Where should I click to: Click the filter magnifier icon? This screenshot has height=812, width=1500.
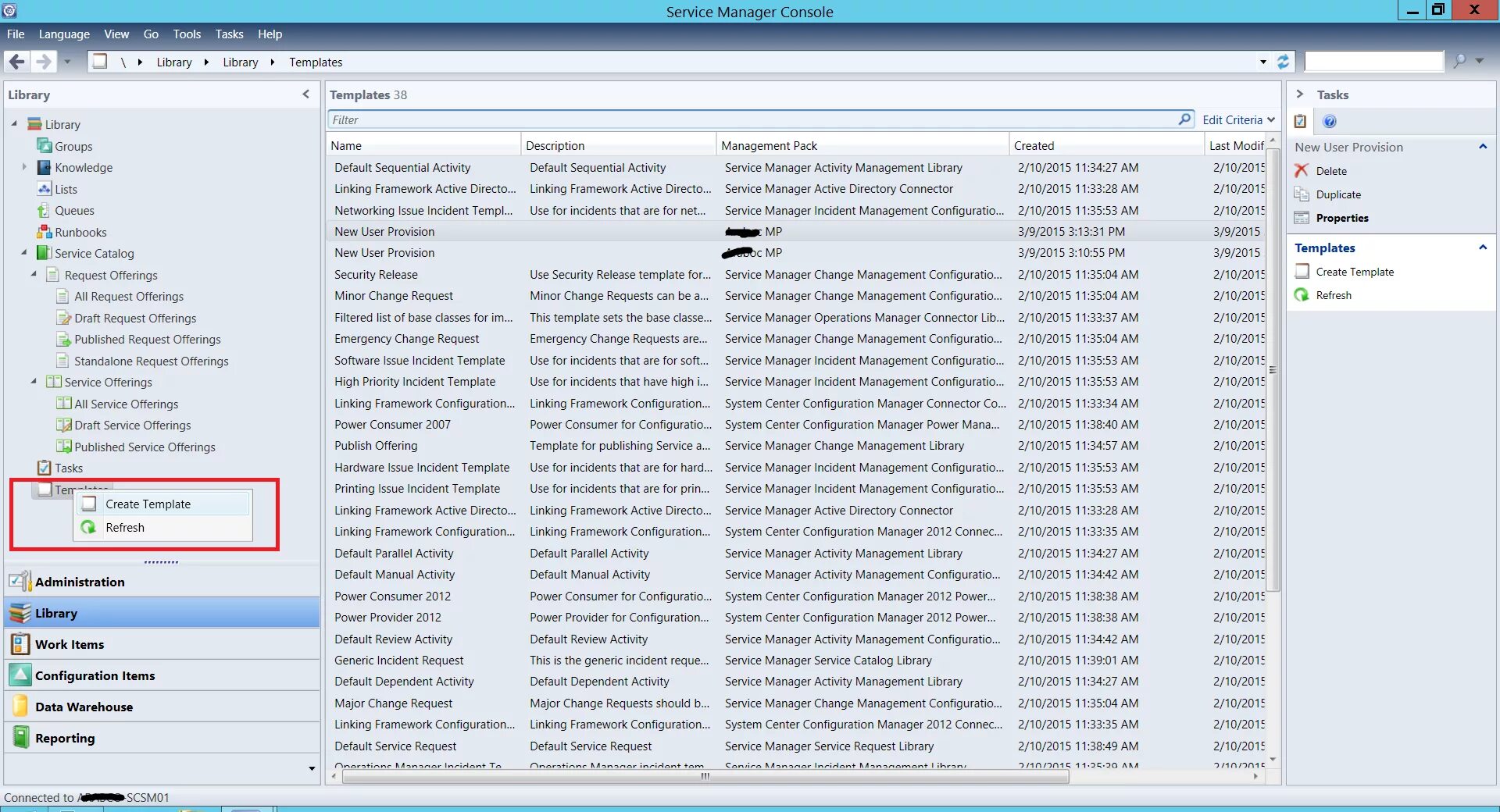1185,119
